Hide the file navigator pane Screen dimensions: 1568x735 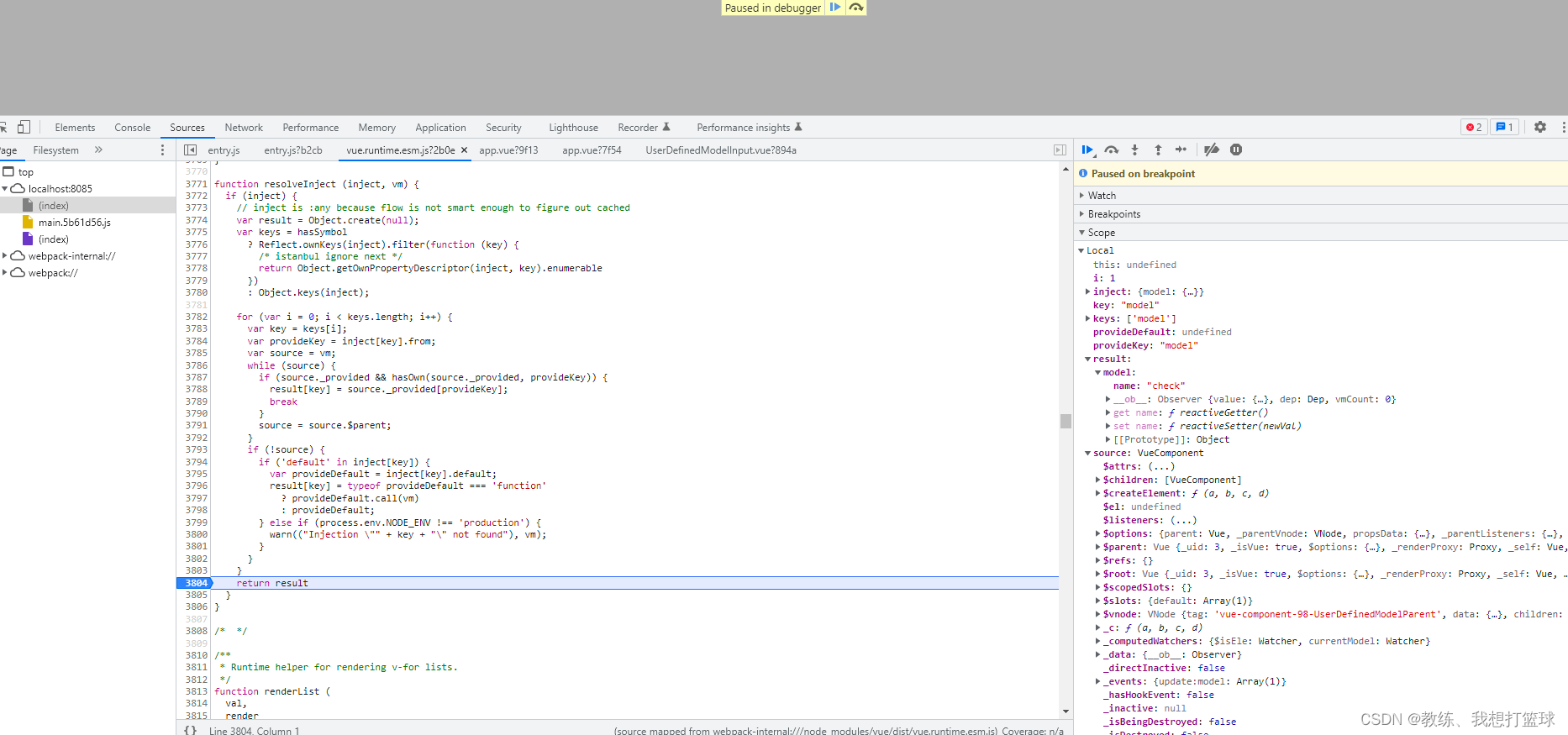tap(191, 150)
